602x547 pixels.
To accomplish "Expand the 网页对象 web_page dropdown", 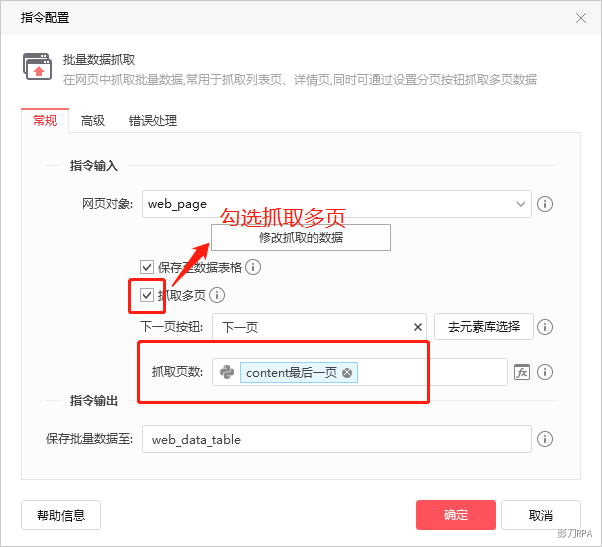I will tap(520, 204).
